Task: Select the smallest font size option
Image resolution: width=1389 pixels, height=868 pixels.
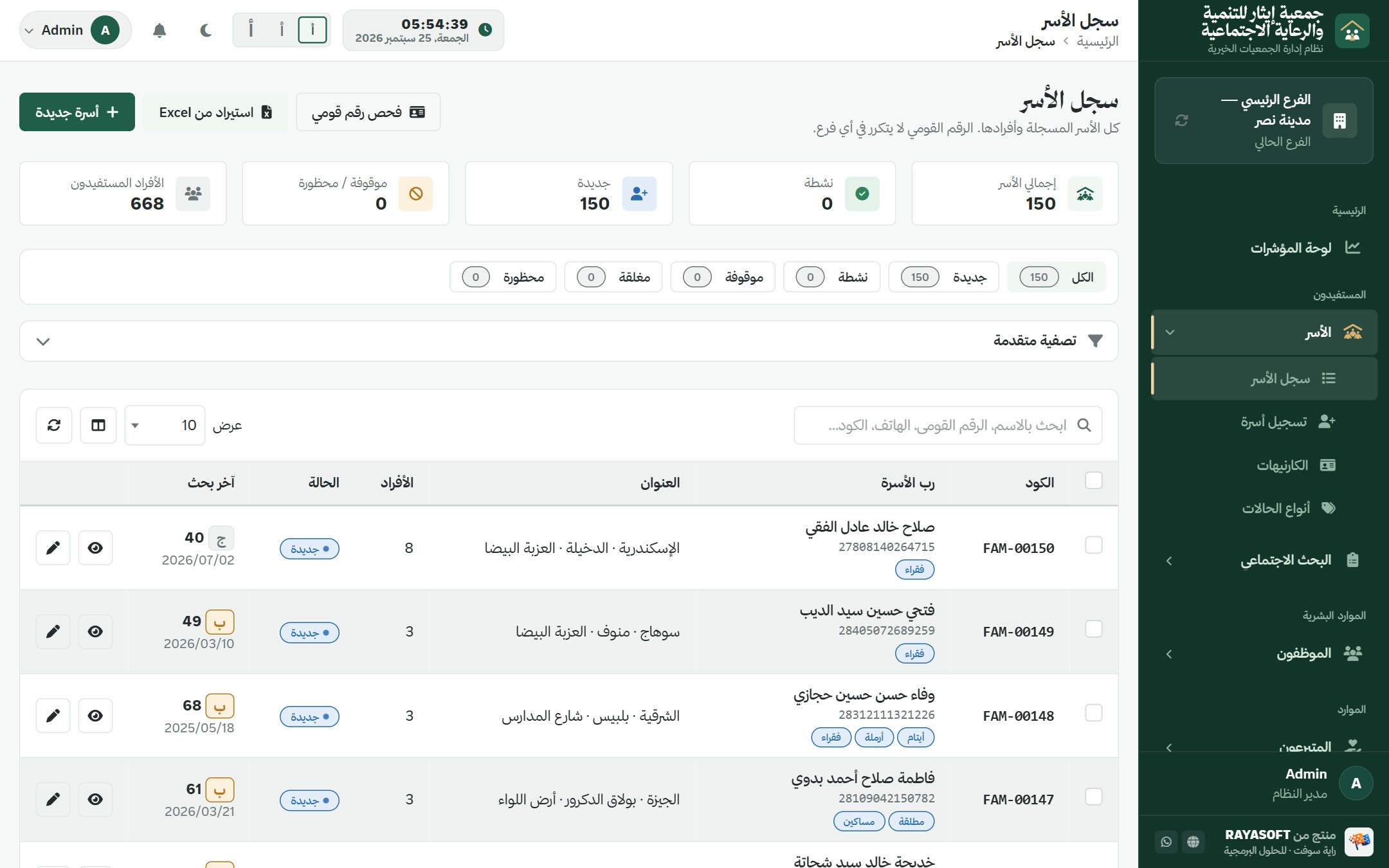Action: click(x=313, y=30)
